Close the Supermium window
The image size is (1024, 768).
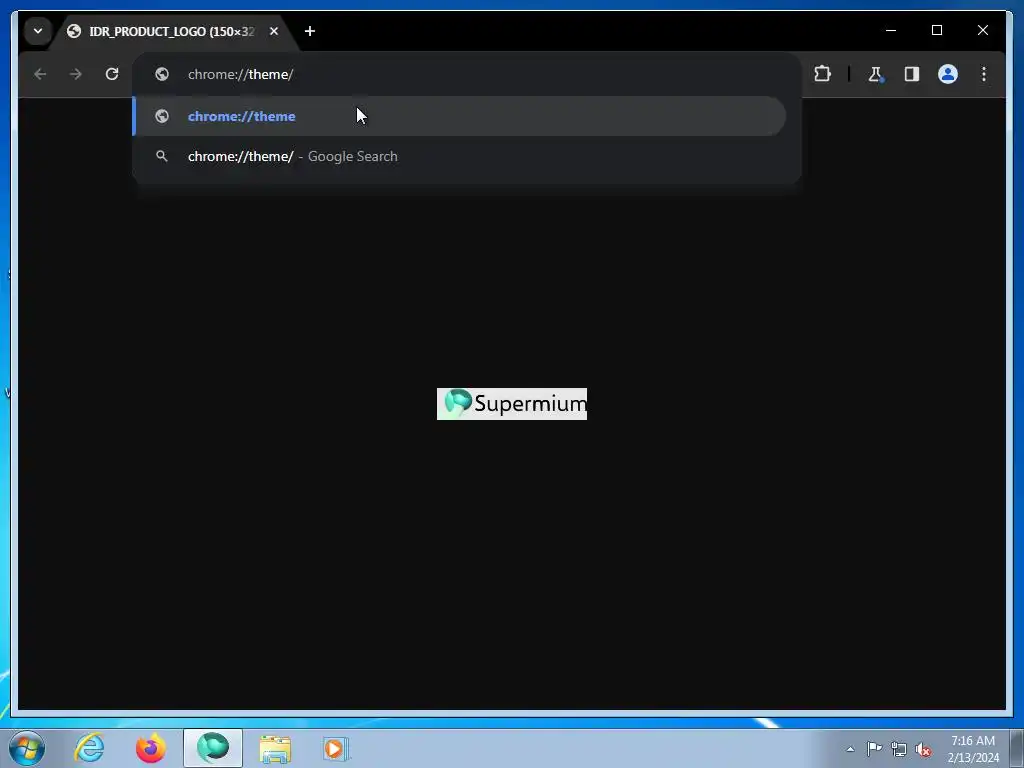[982, 30]
